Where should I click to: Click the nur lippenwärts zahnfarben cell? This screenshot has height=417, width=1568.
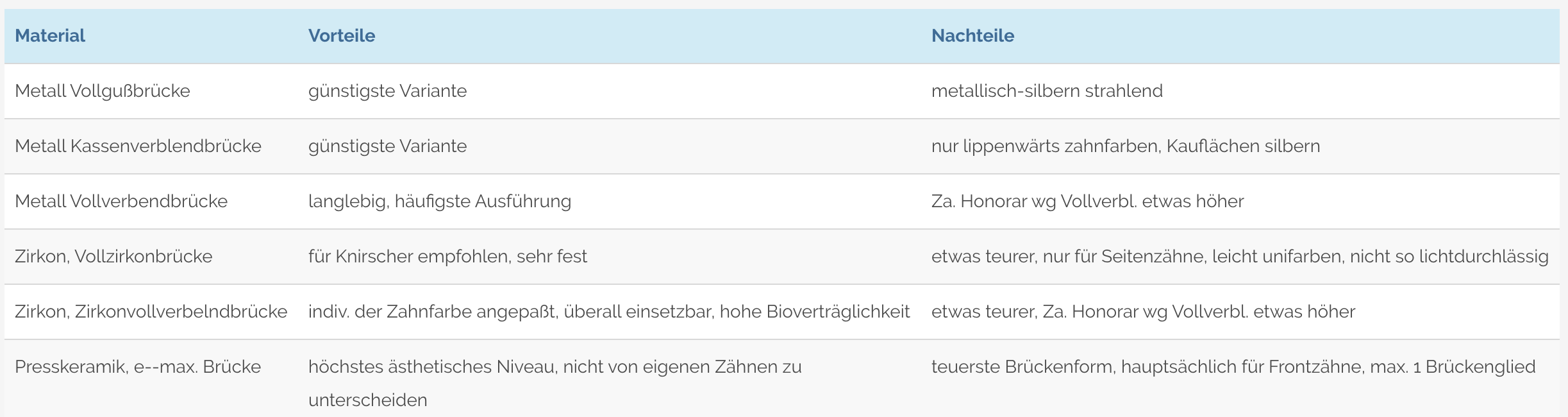point(1125,146)
